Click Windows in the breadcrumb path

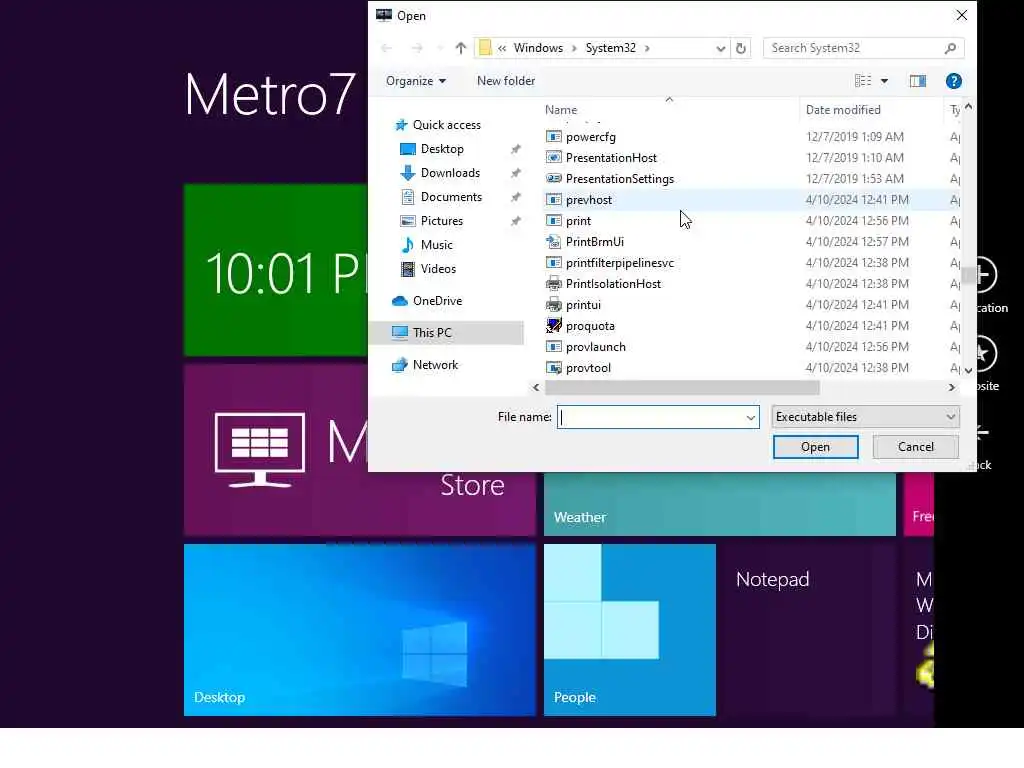tap(538, 48)
